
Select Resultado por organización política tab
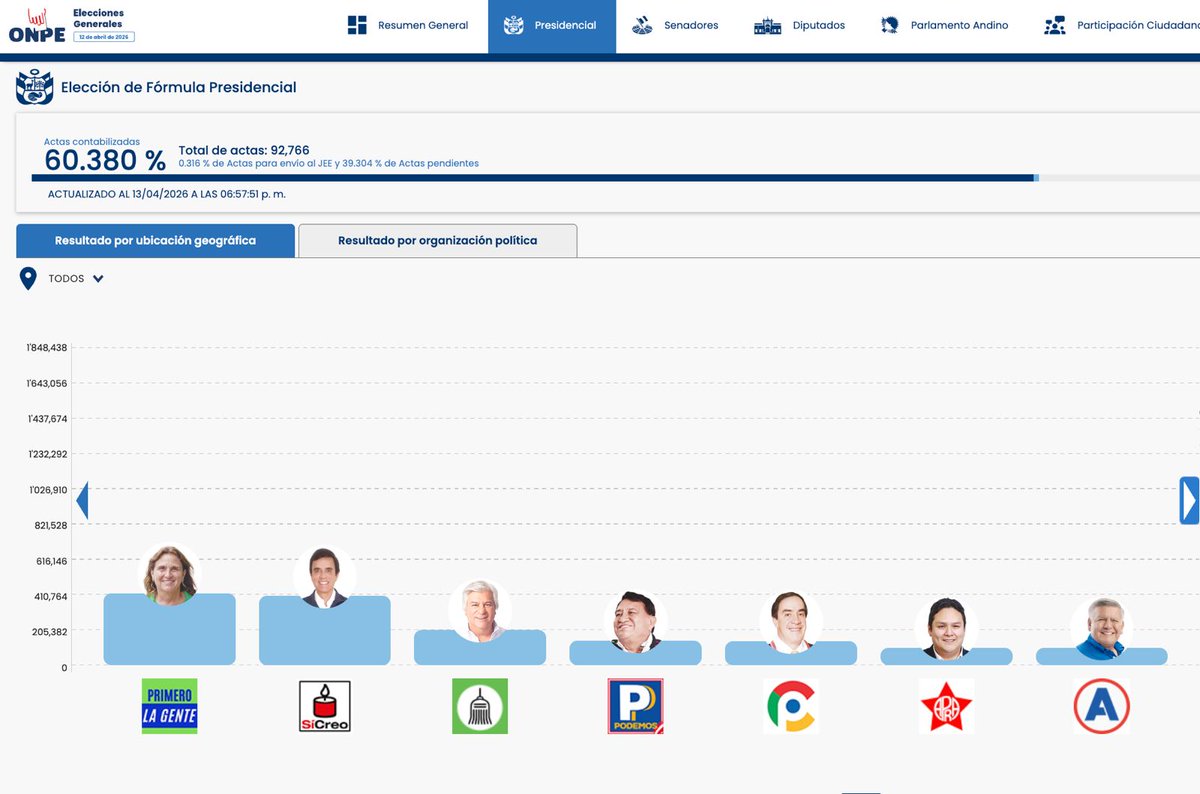click(x=437, y=241)
